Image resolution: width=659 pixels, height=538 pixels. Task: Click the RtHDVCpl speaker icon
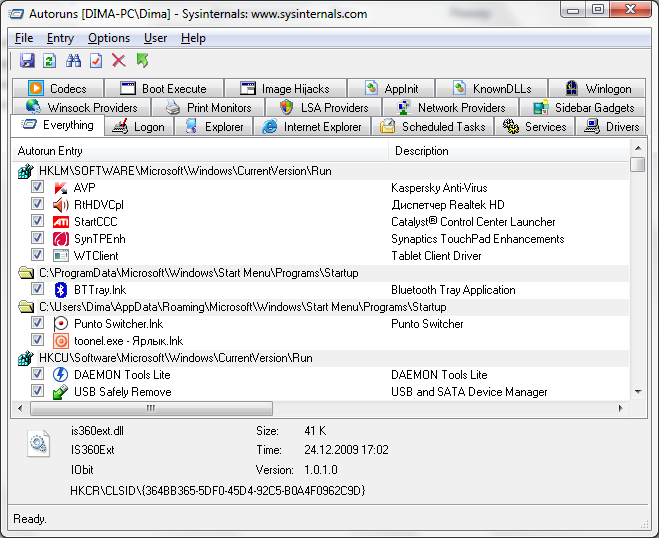click(61, 205)
